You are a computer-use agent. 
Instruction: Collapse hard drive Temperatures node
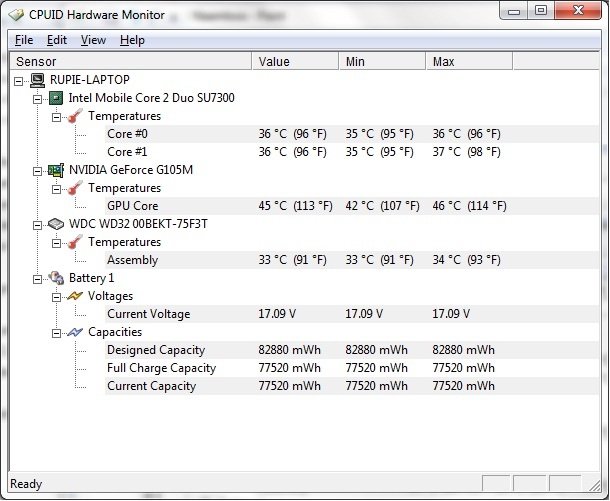pos(56,243)
